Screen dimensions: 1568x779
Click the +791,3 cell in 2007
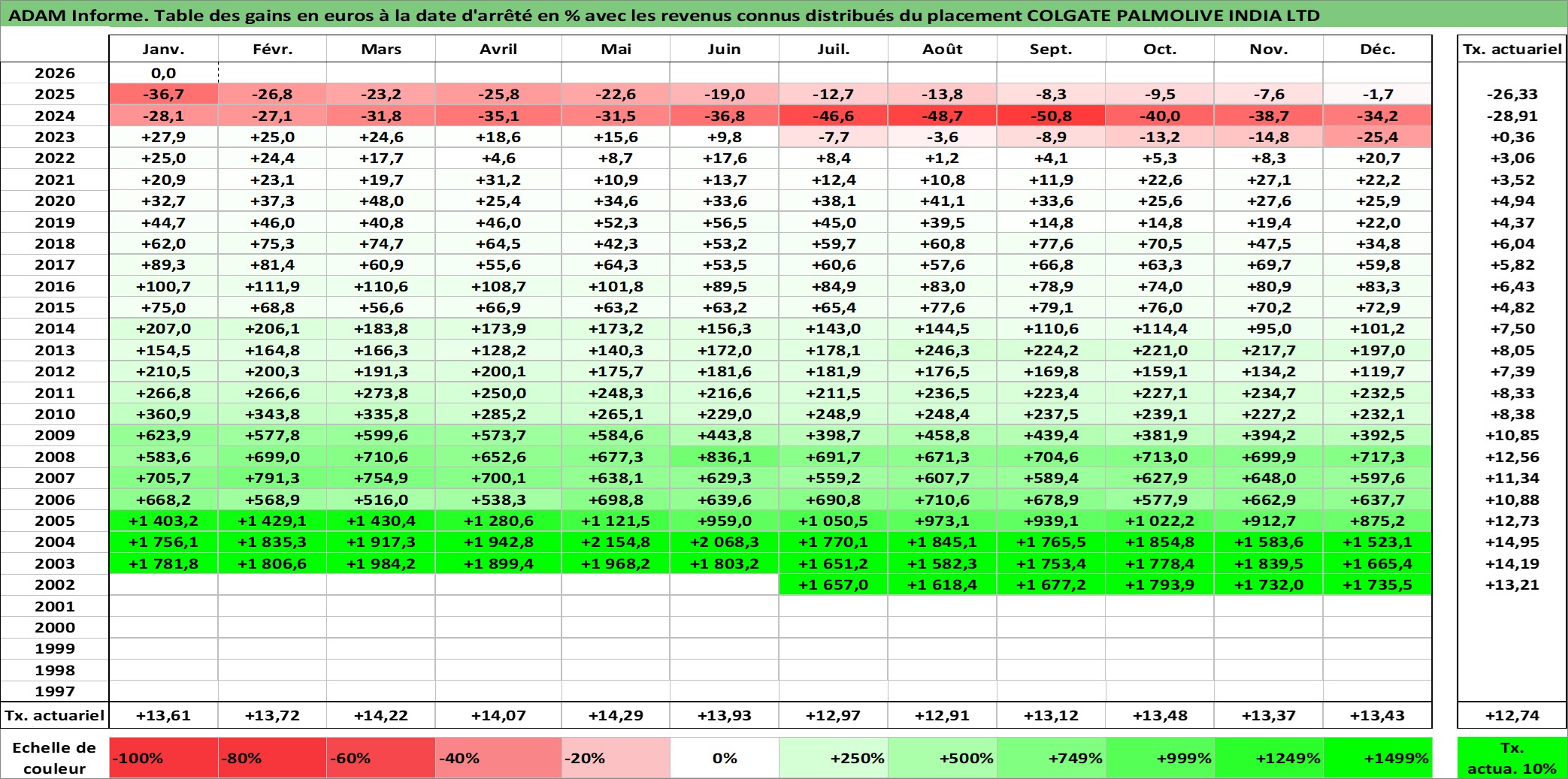pos(273,478)
